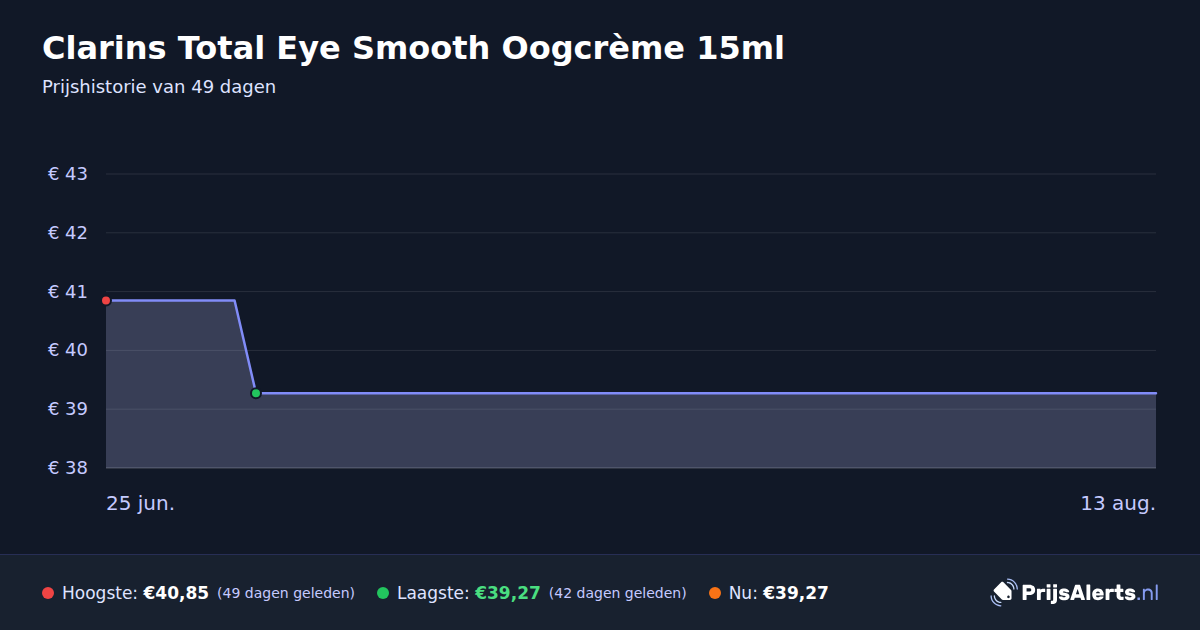Click the Laagste €39,27 price value

[x=507, y=593]
